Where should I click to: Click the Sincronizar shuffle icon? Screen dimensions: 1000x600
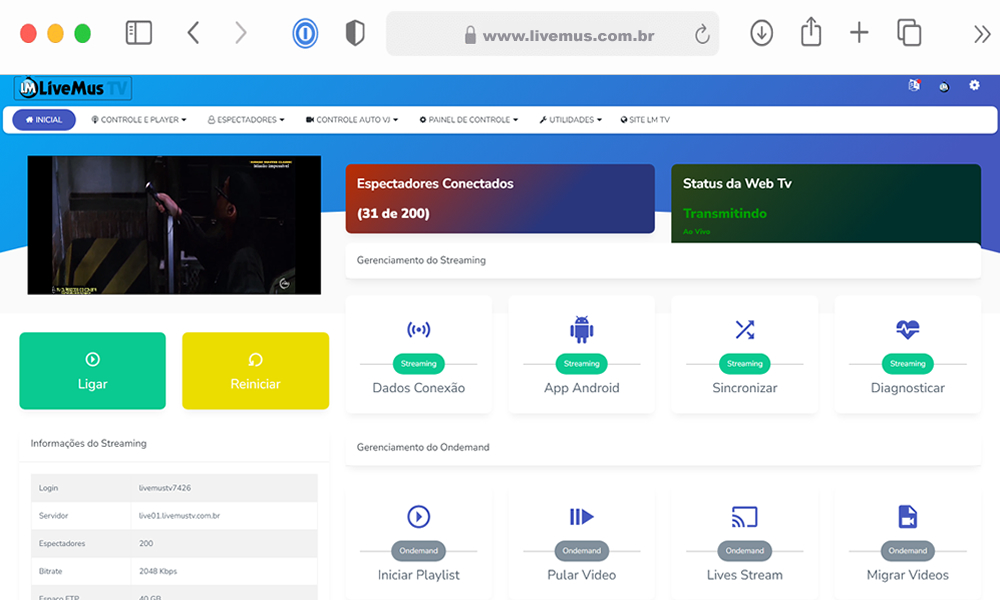pos(744,330)
